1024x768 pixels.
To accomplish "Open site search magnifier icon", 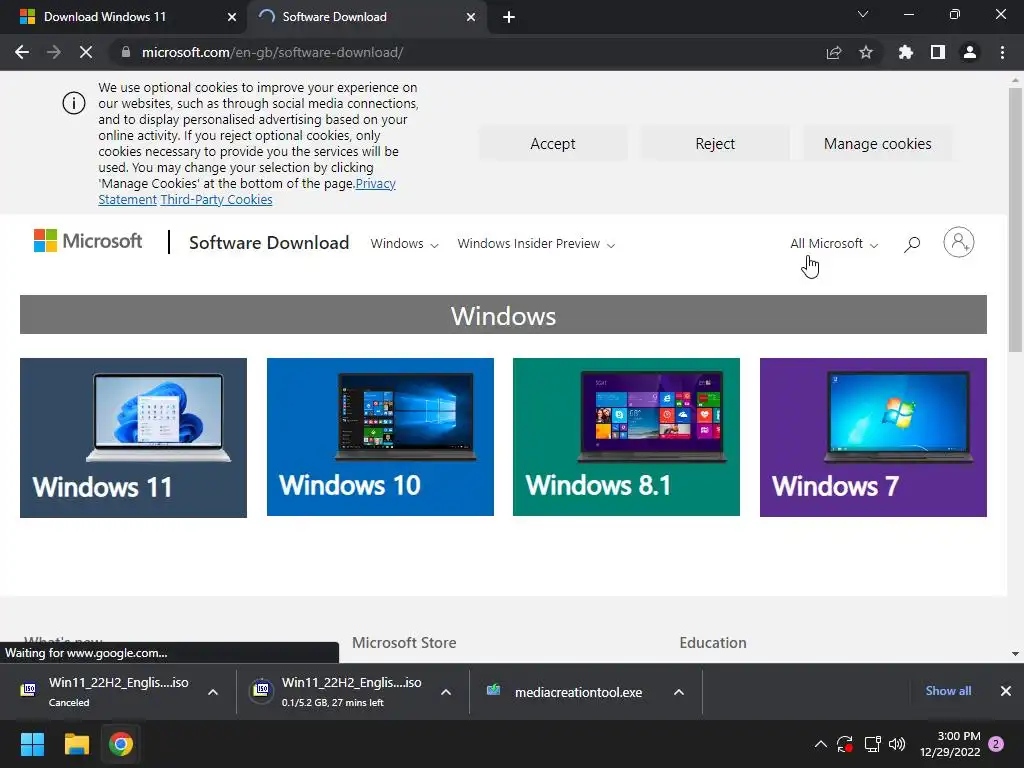I will click(912, 244).
